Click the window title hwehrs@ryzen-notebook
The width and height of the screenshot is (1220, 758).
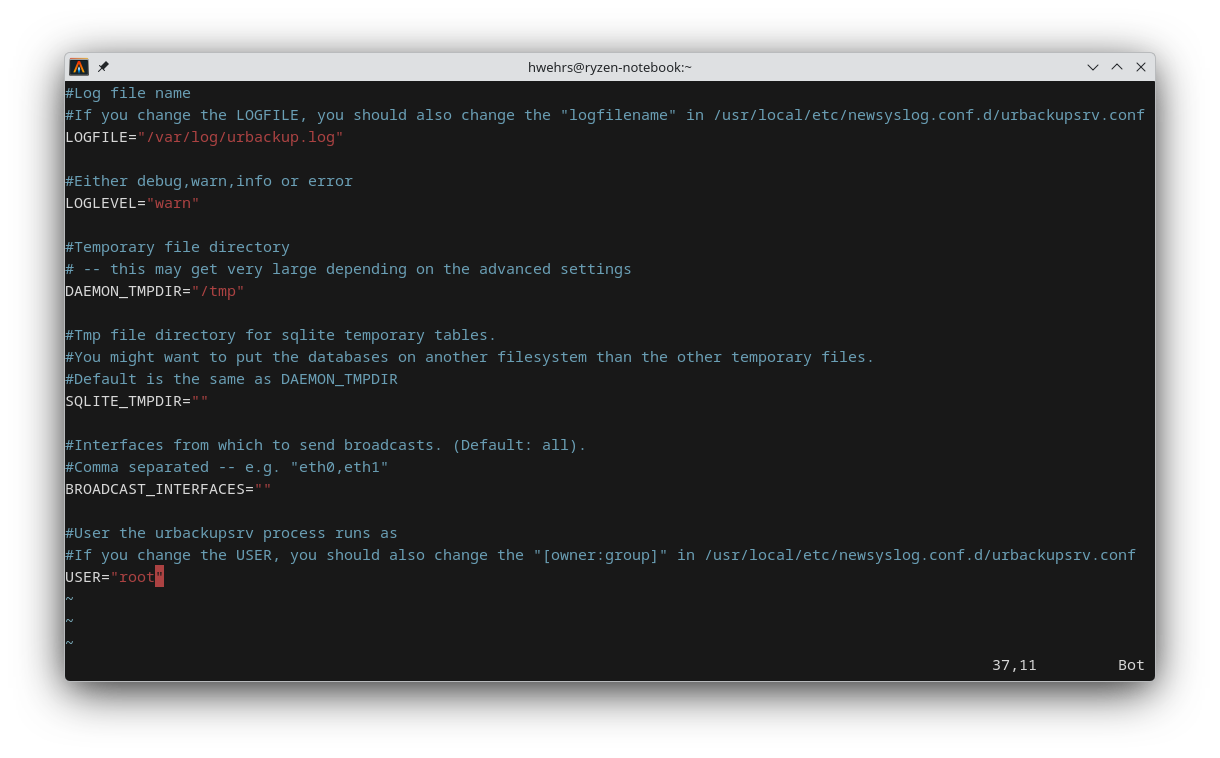point(609,67)
